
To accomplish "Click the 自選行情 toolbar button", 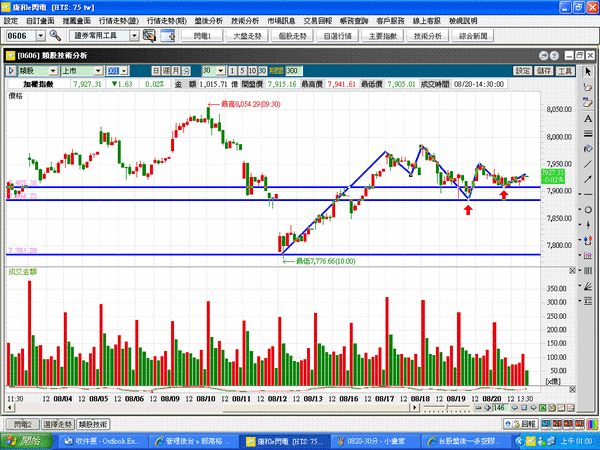I will [338, 36].
